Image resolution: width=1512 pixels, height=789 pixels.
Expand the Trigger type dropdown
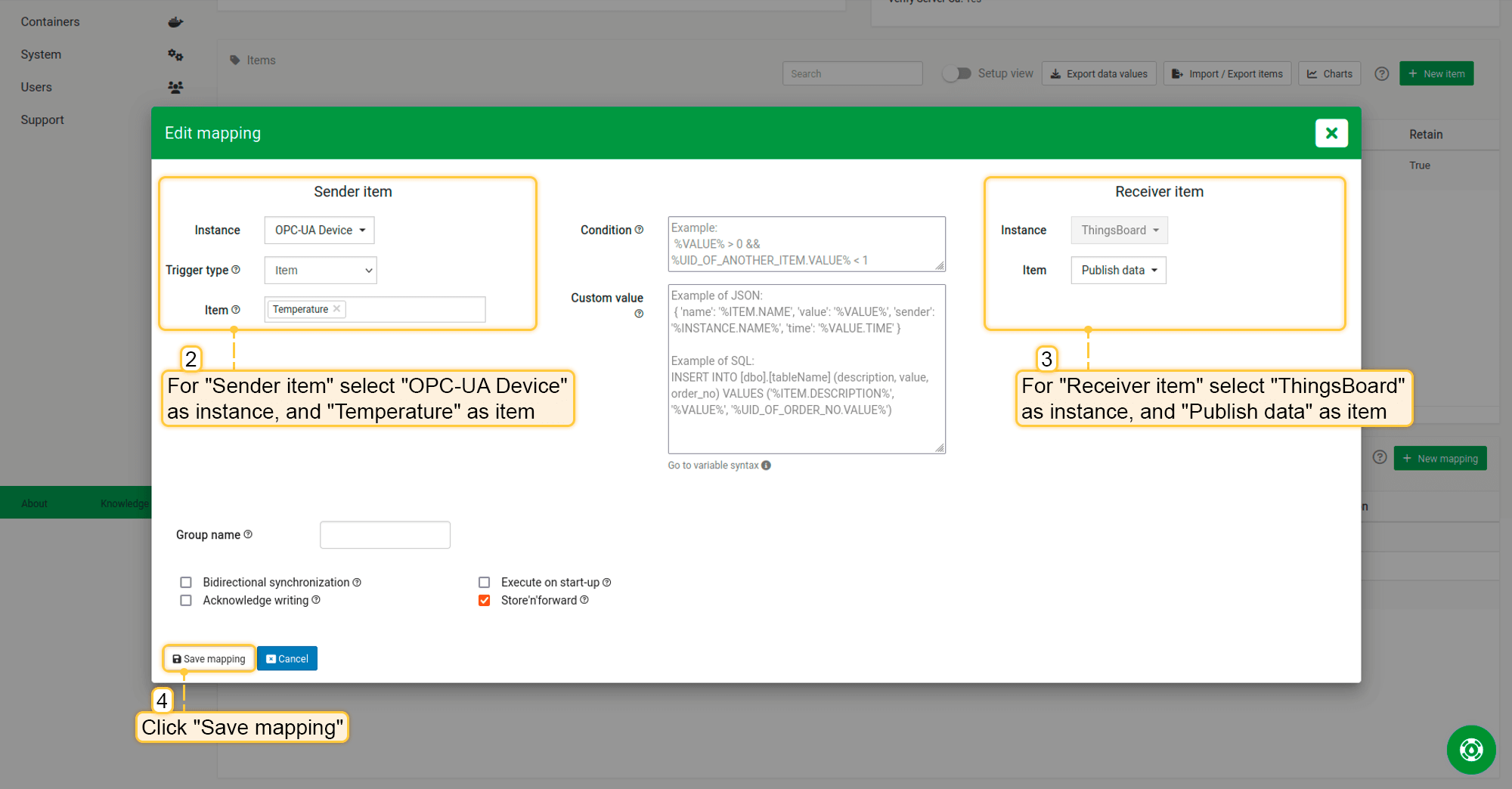point(321,271)
